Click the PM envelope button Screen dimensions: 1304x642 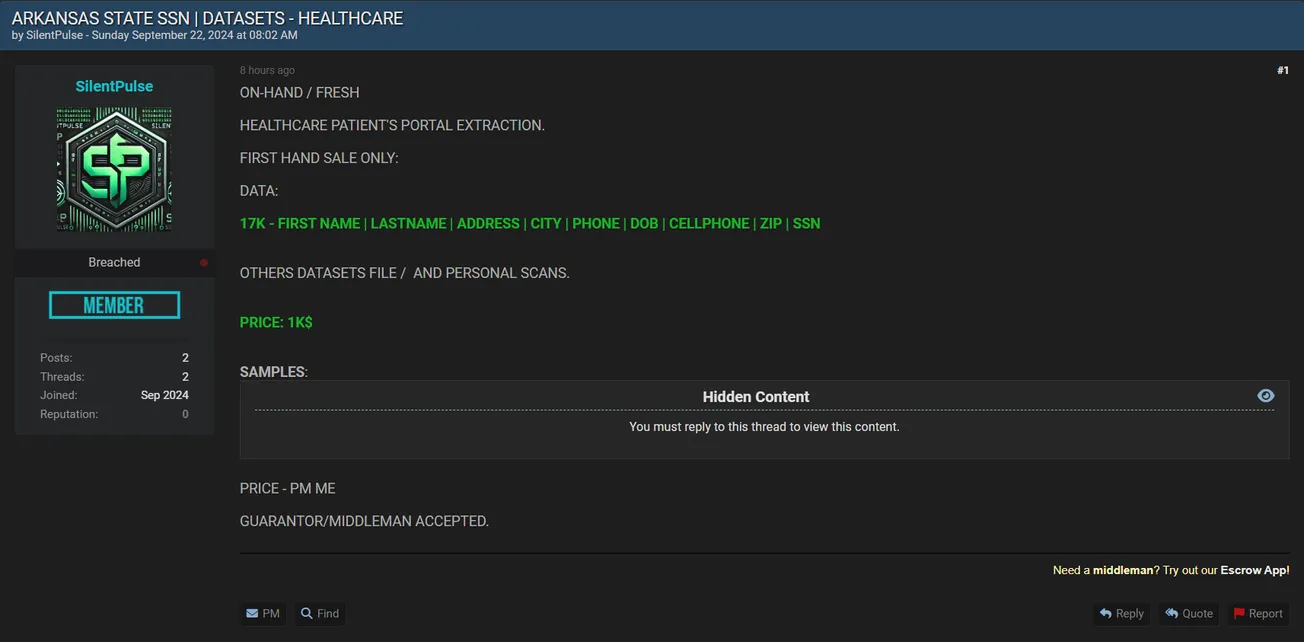[x=262, y=613]
